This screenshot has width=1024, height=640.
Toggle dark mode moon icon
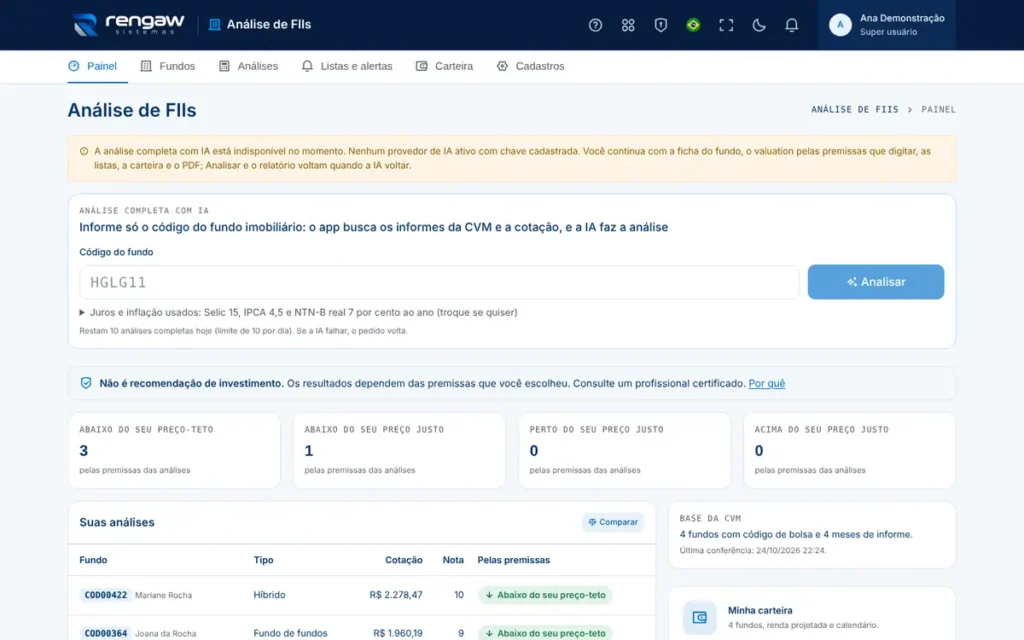758,25
